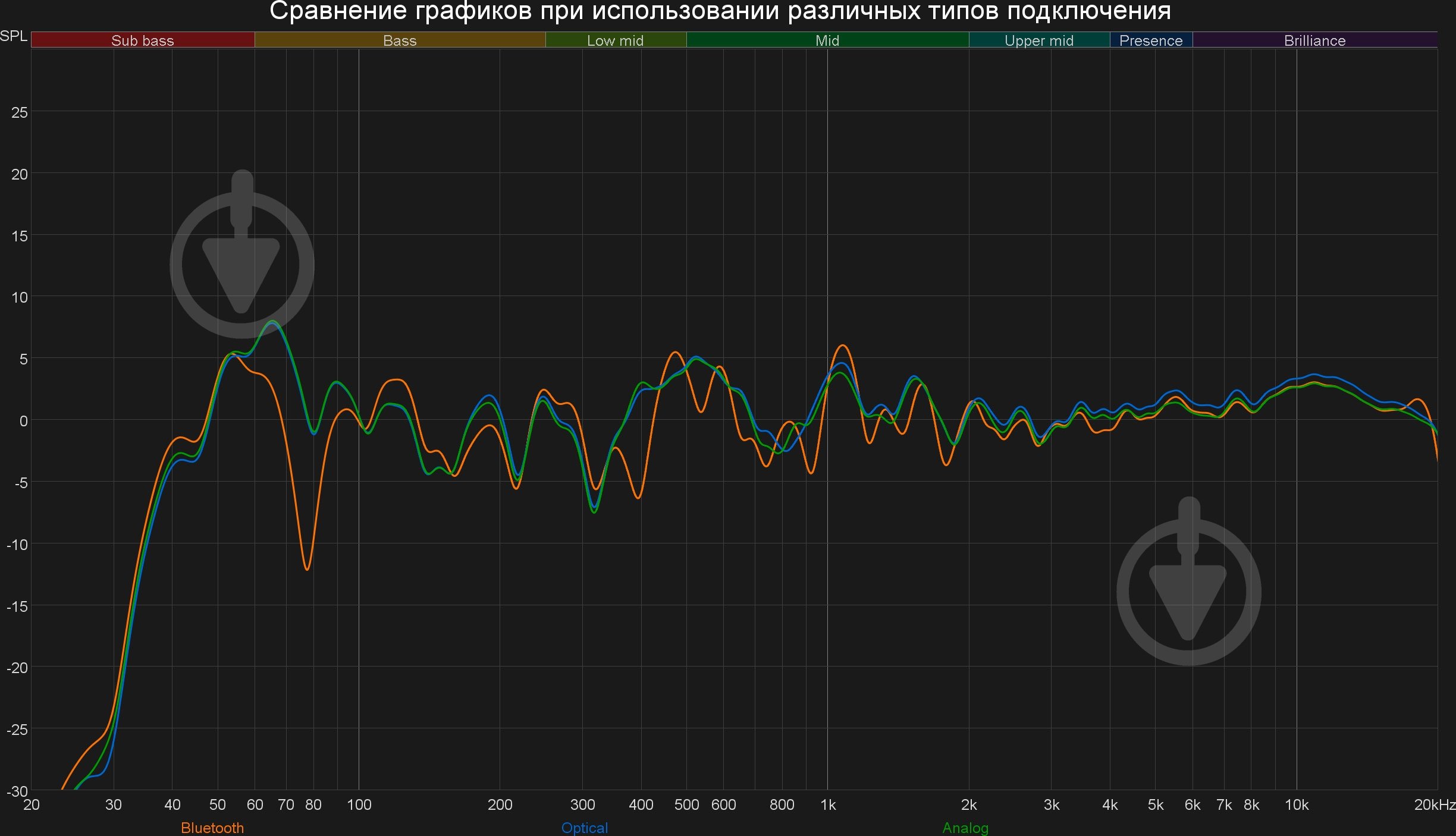Click the SPL axis label

point(14,36)
